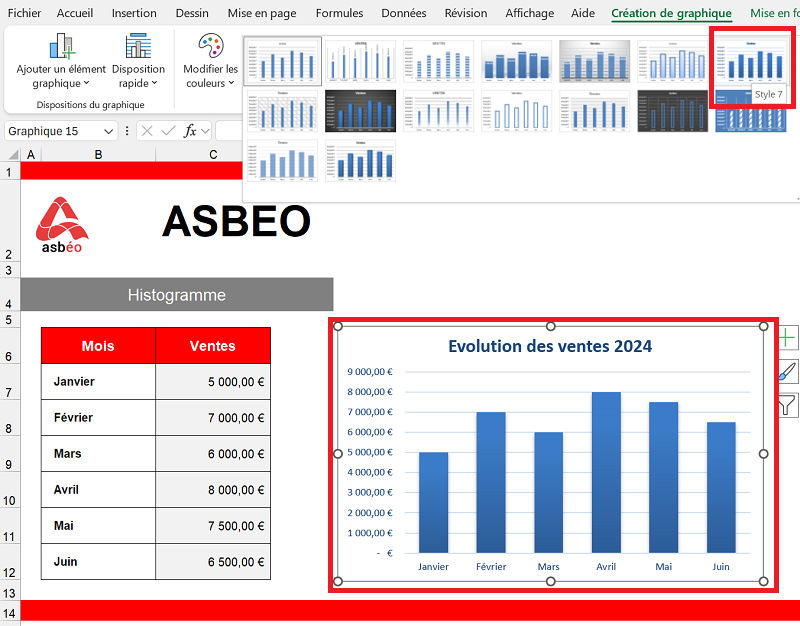Click the Avril bar in the chart
800x626 pixels.
[606, 472]
